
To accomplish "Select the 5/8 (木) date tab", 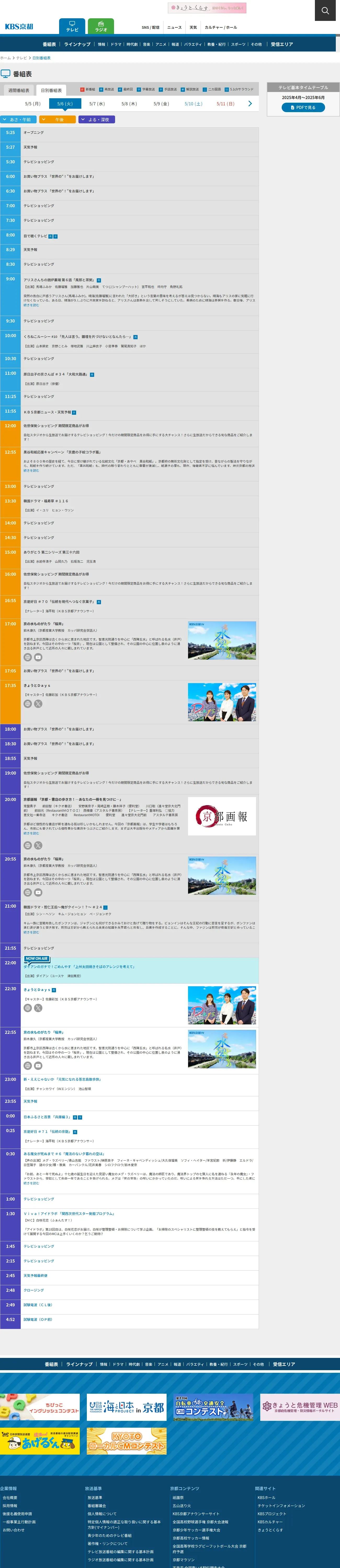I will 129,104.
